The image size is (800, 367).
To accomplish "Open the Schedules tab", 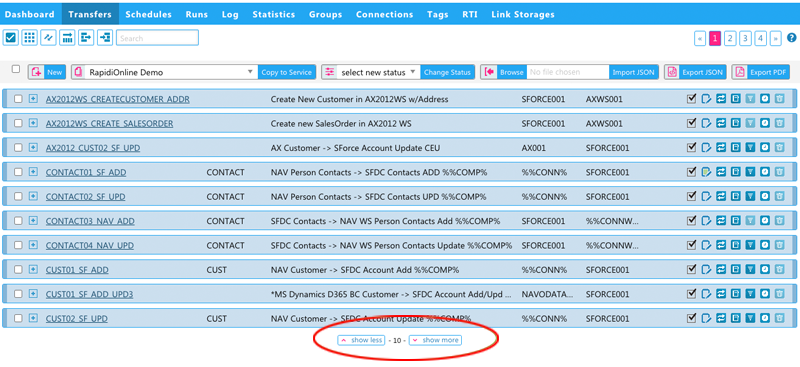I will [148, 14].
